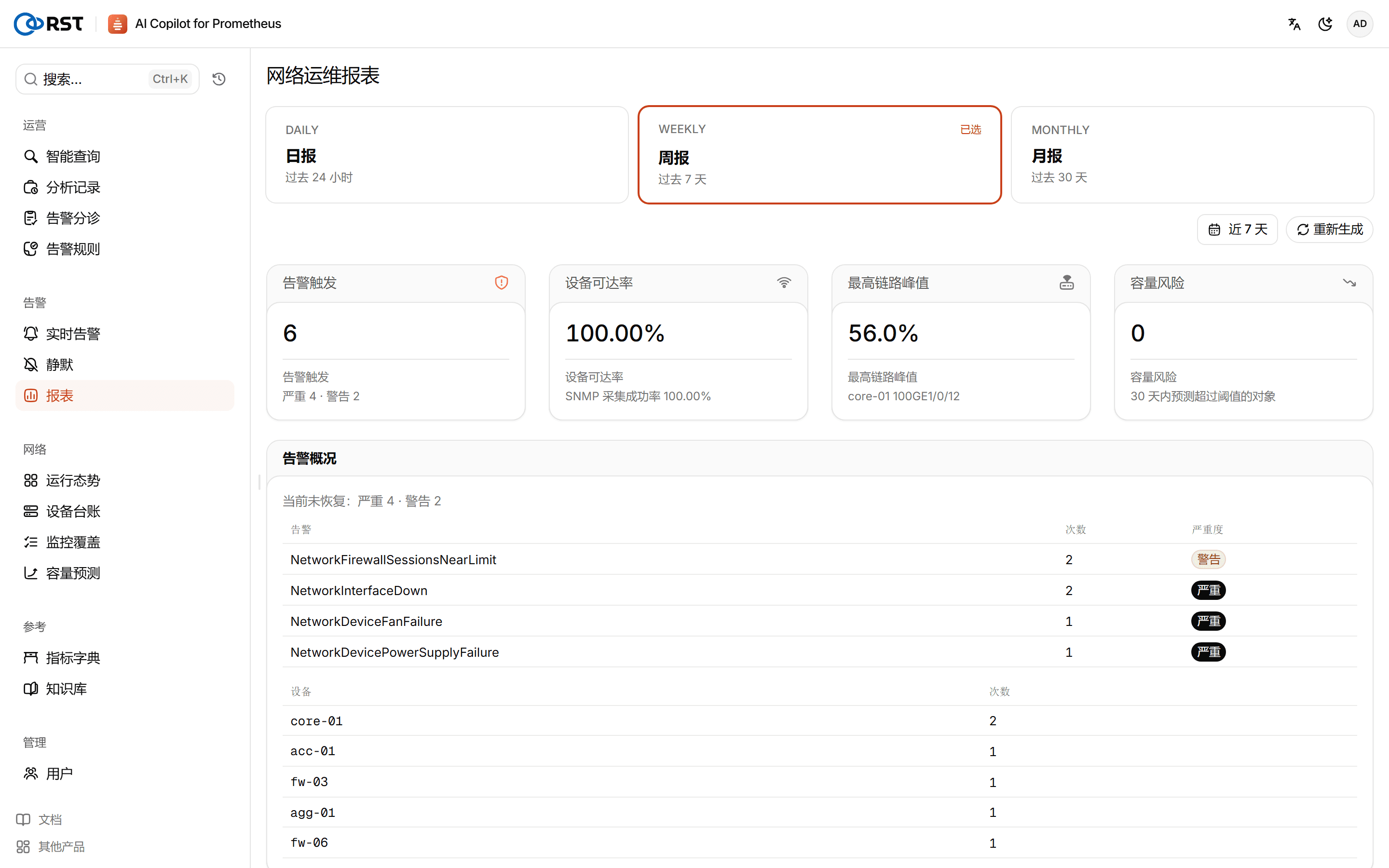Screen dimensions: 1389x868
Task: Click the language translate icon
Action: (x=1294, y=24)
